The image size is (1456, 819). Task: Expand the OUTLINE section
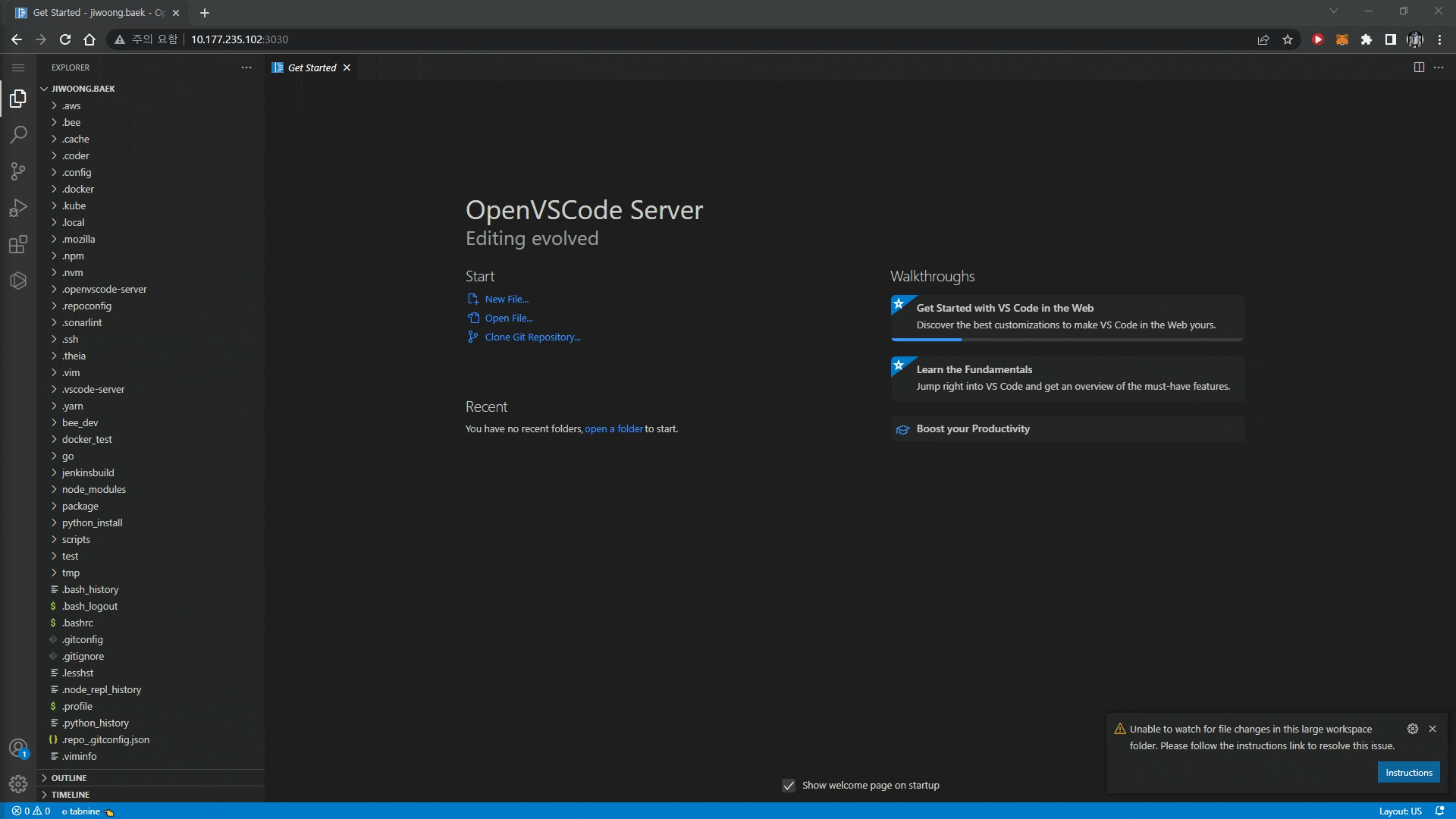click(x=150, y=778)
